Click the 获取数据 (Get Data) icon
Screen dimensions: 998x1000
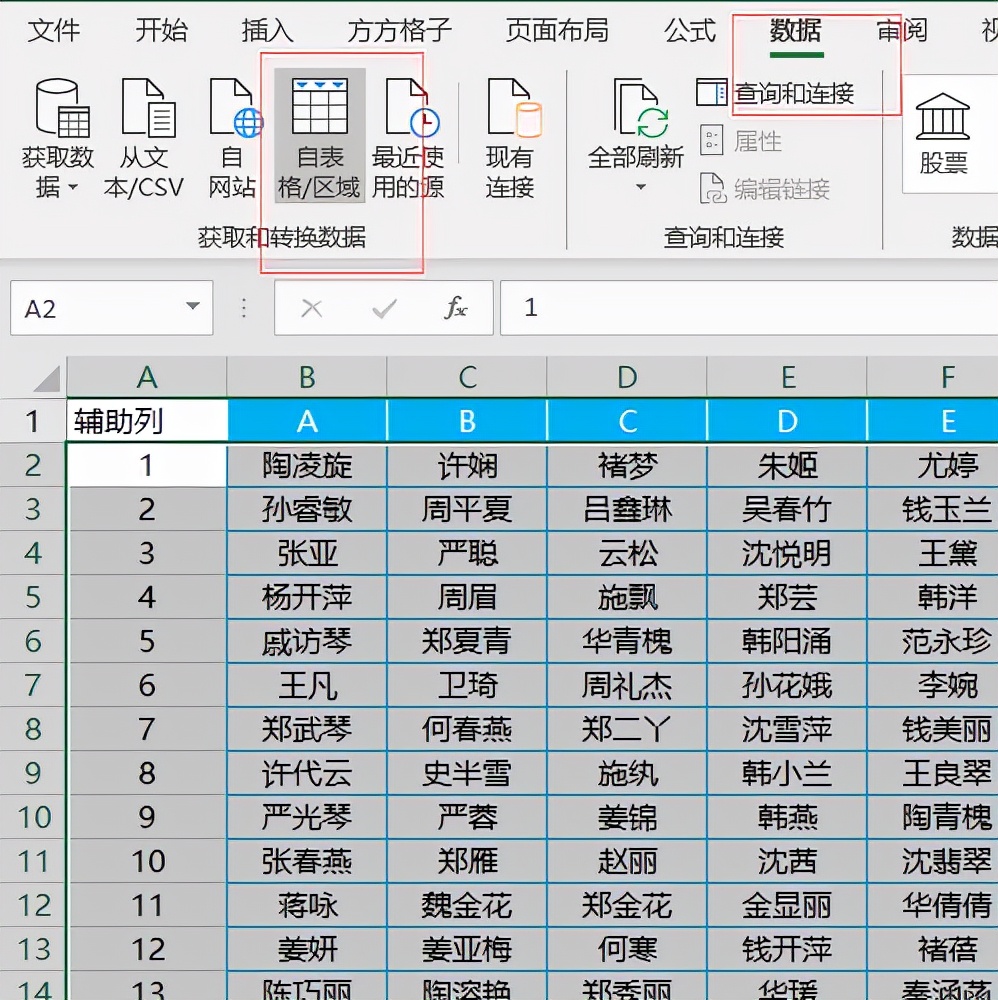pyautogui.click(x=62, y=107)
